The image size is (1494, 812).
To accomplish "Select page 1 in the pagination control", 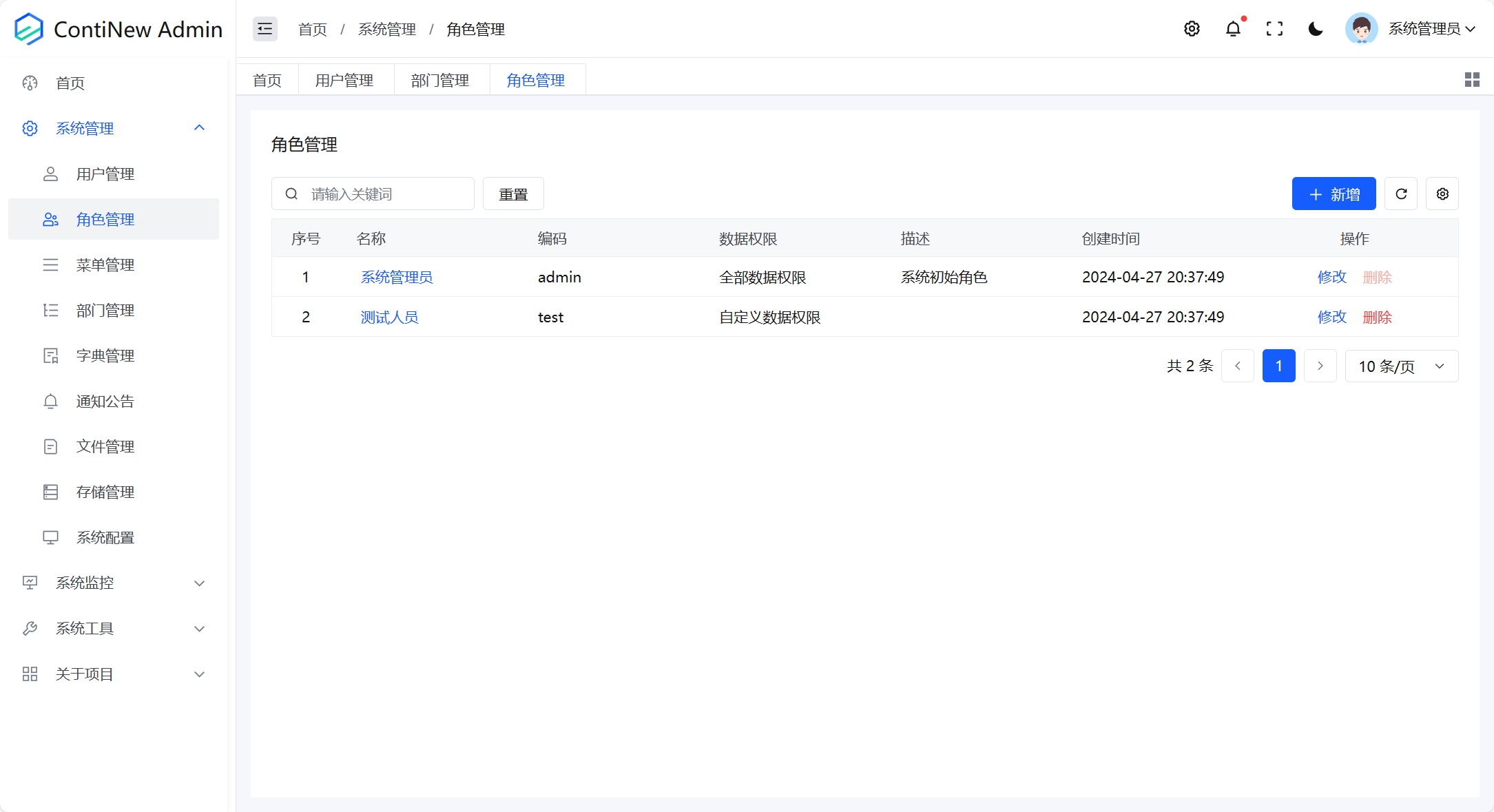I will [1279, 366].
